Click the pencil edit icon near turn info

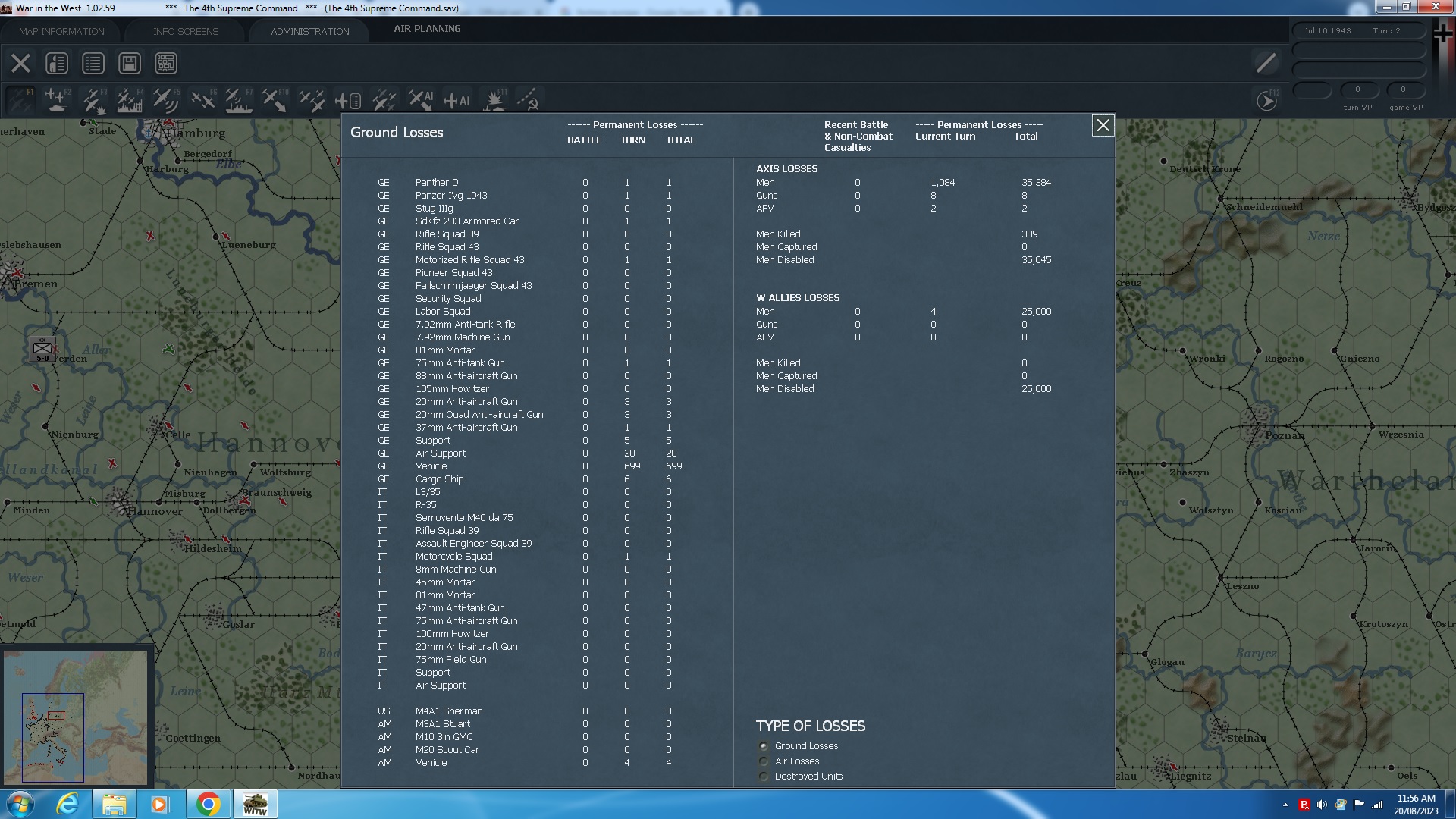pos(1264,64)
